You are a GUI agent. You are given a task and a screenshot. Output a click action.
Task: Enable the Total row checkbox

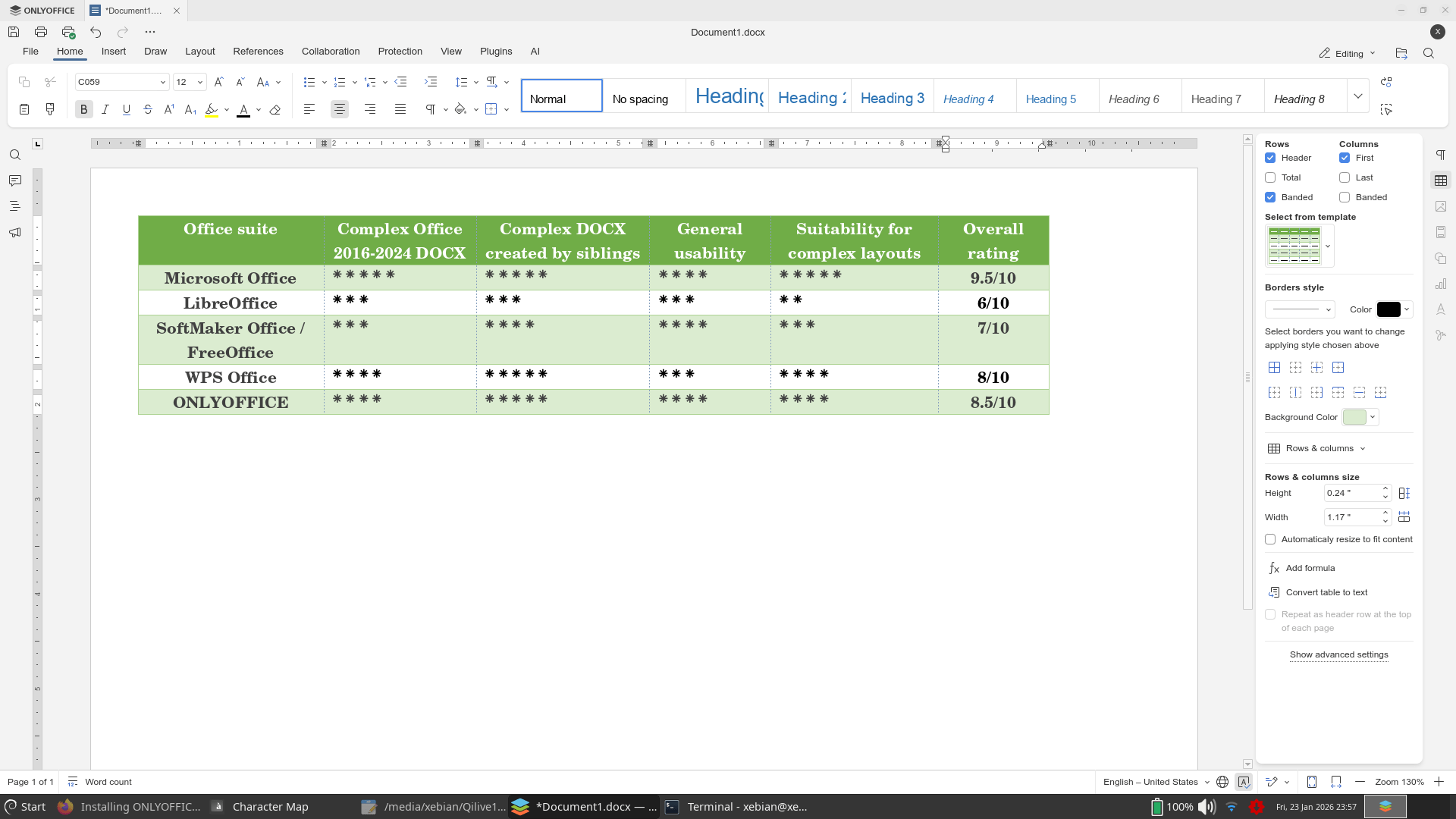coord(1270,177)
